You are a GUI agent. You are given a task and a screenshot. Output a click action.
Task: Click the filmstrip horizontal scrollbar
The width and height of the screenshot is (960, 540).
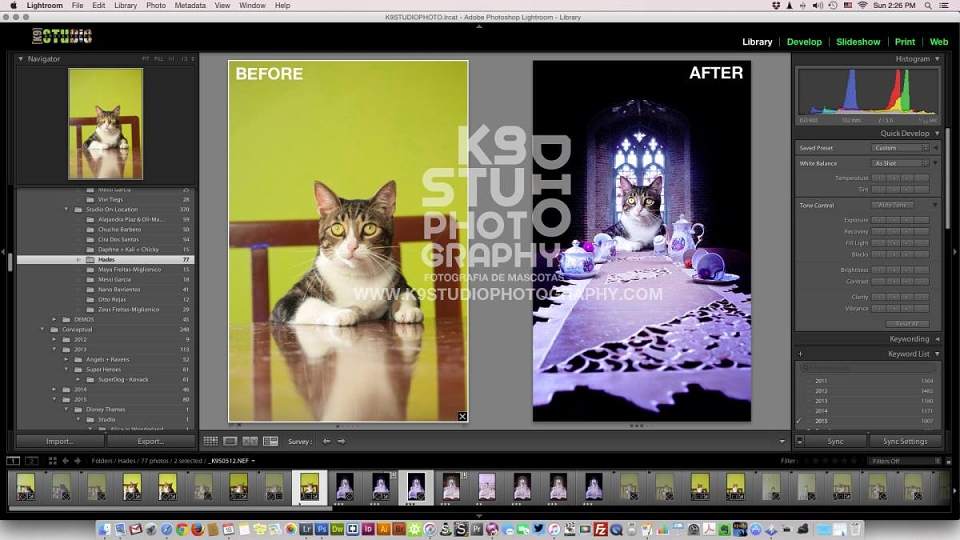pos(170,508)
